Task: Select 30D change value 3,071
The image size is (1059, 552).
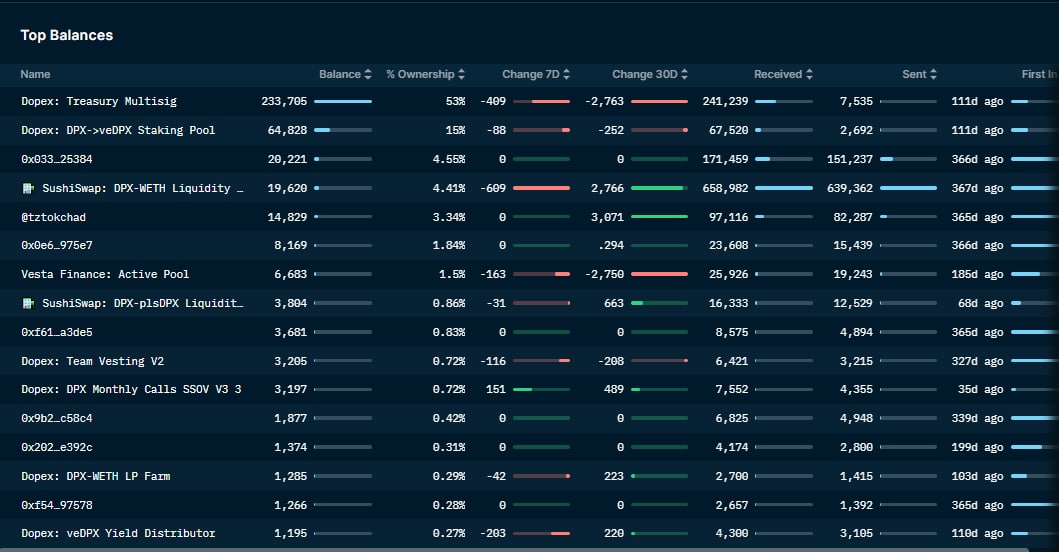Action: (x=607, y=218)
